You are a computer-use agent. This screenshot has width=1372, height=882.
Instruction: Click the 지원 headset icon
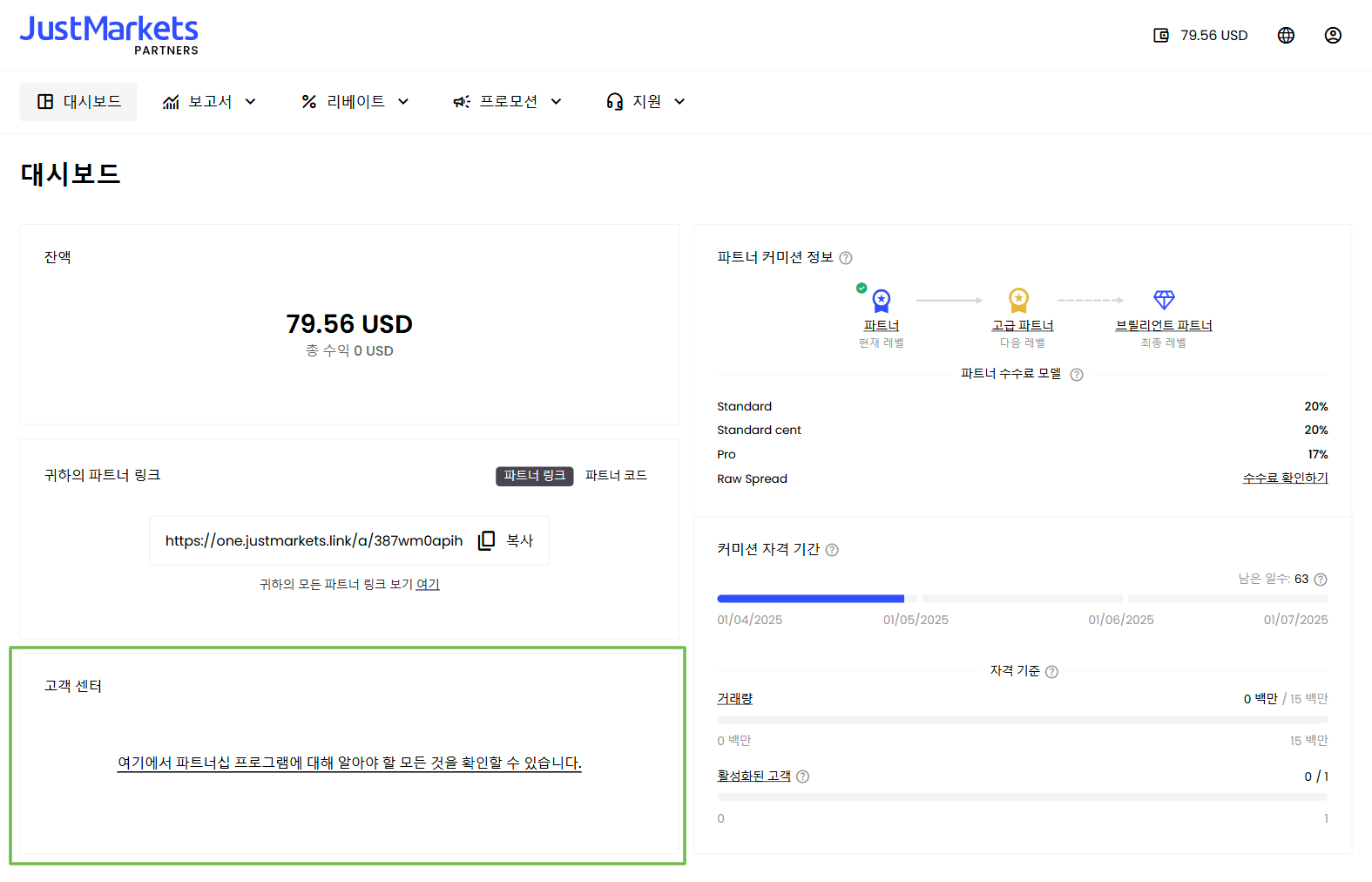coord(615,102)
